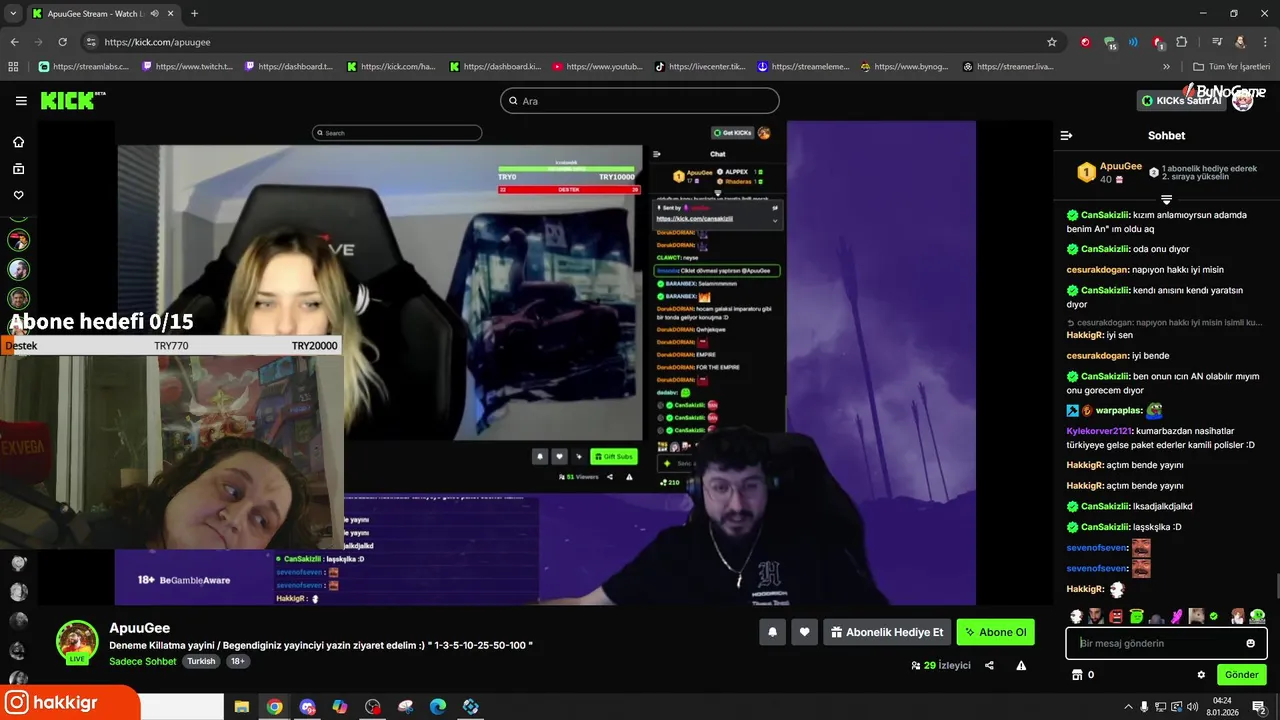Screen dimensions: 1280x720
Task: Click the green emote in quick bar
Action: coord(1136,617)
